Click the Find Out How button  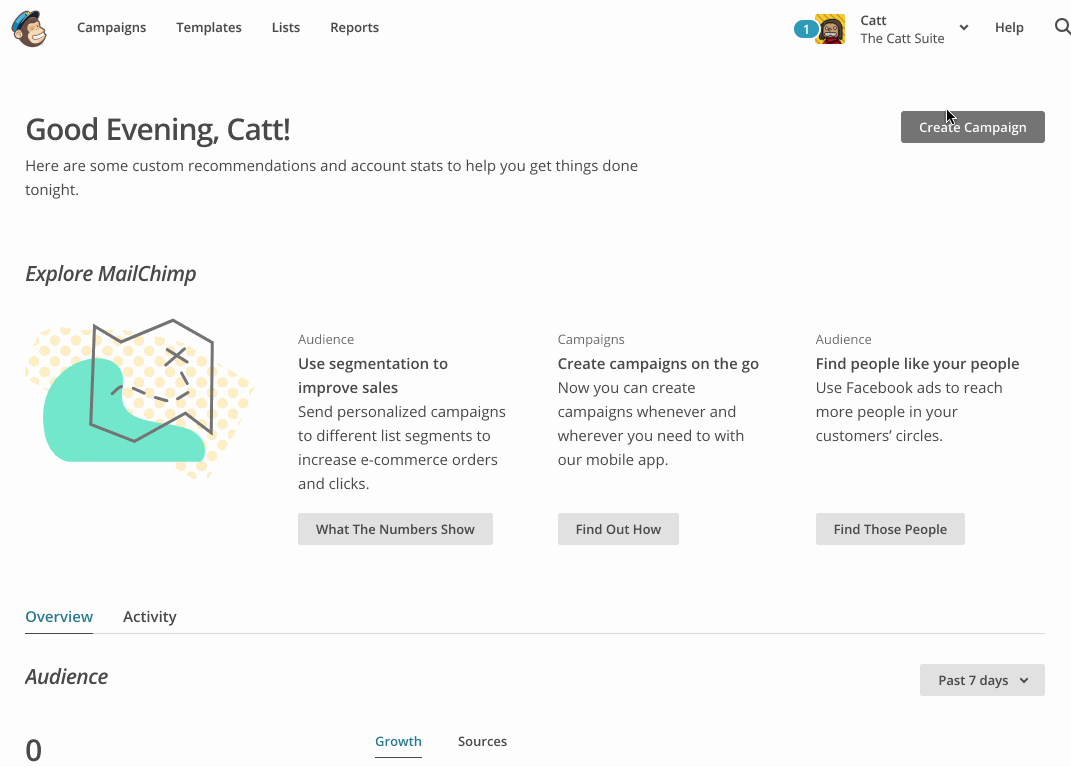pyautogui.click(x=618, y=529)
